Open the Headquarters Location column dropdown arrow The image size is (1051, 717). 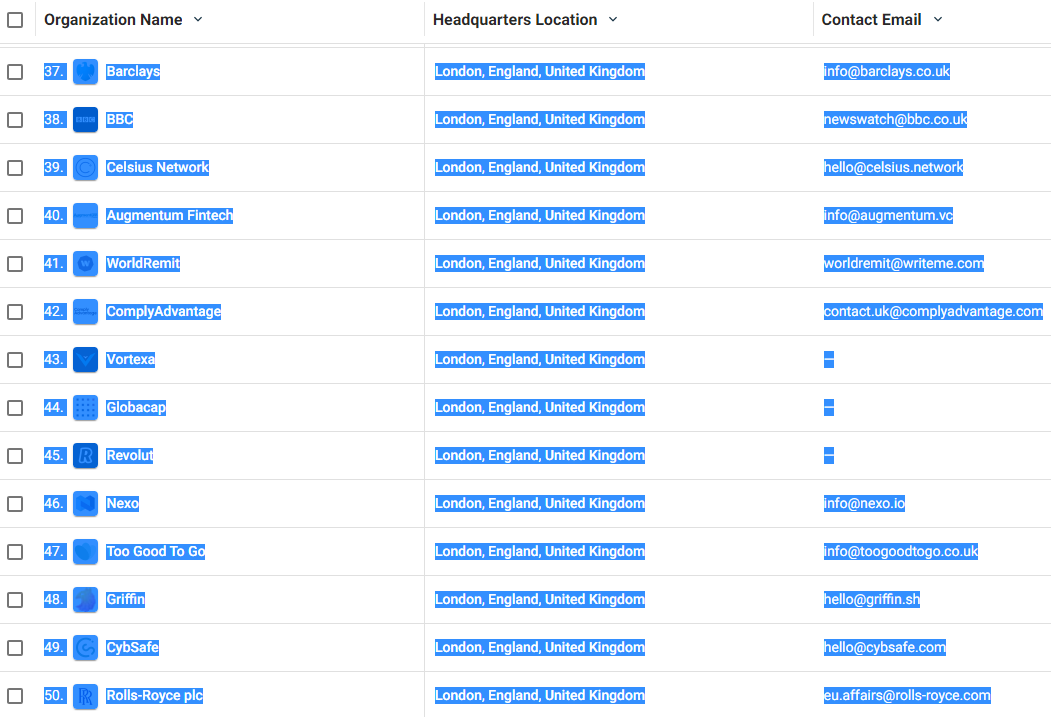pyautogui.click(x=613, y=19)
